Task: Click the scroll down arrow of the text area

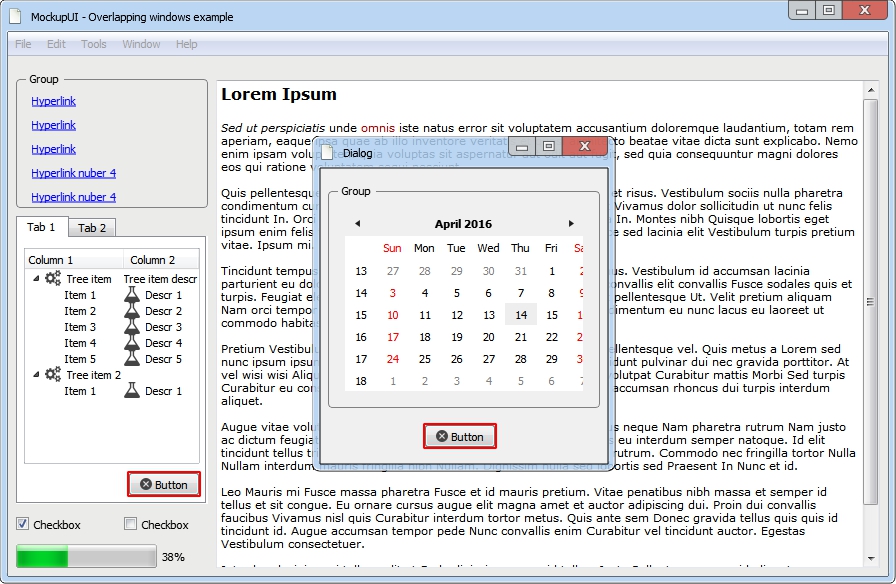Action: 870,558
